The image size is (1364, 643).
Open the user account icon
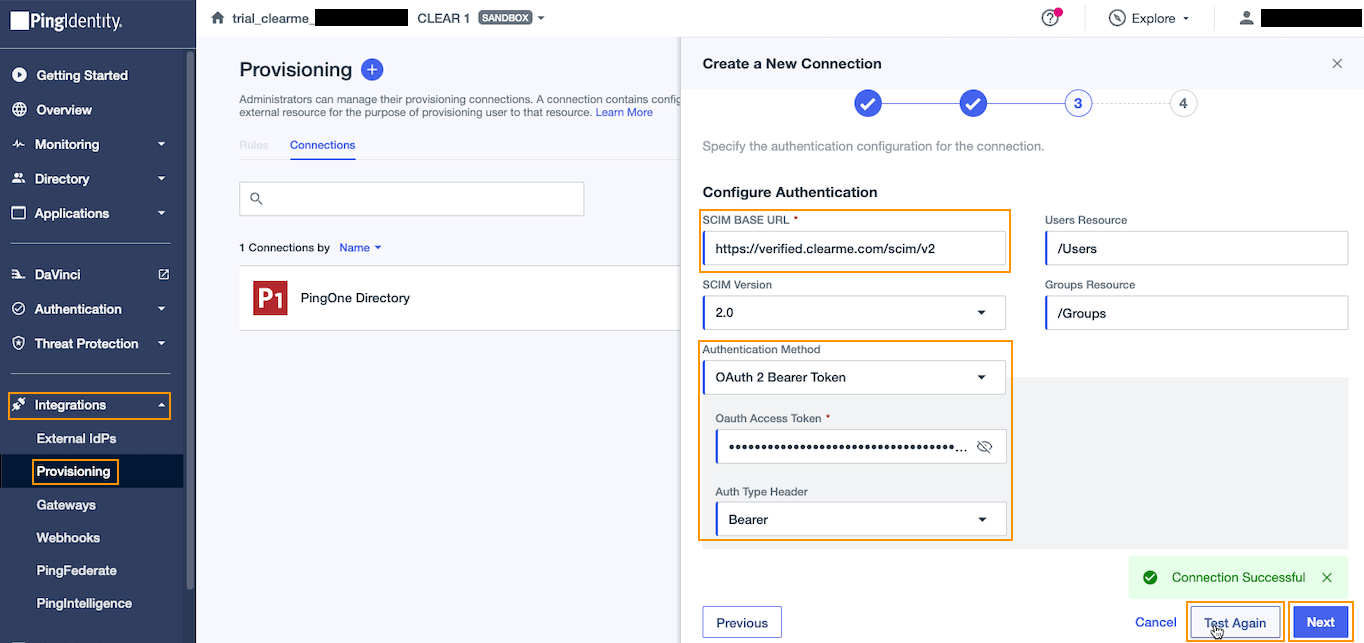click(x=1246, y=18)
